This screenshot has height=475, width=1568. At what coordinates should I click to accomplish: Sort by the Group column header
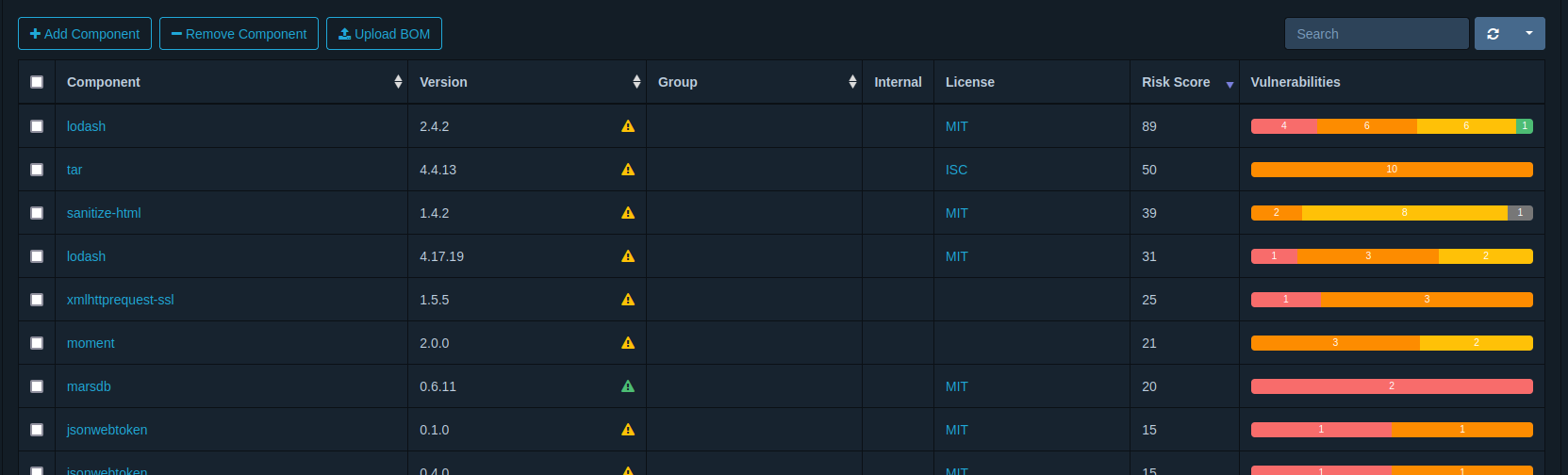[x=677, y=82]
